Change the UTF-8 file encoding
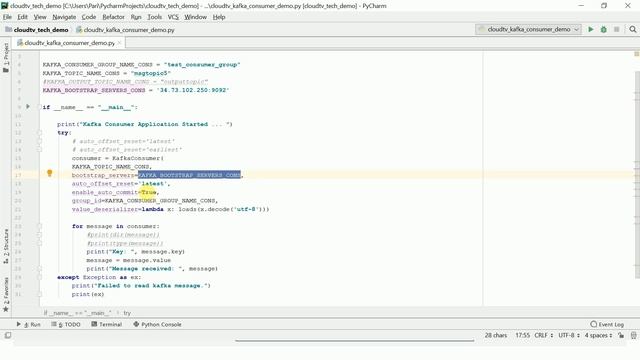The width and height of the screenshot is (640, 360). [x=569, y=335]
